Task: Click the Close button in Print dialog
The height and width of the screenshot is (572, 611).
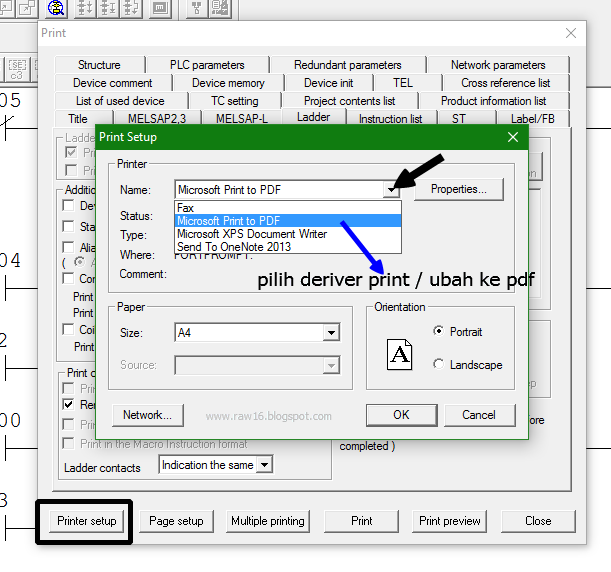Action: [538, 521]
